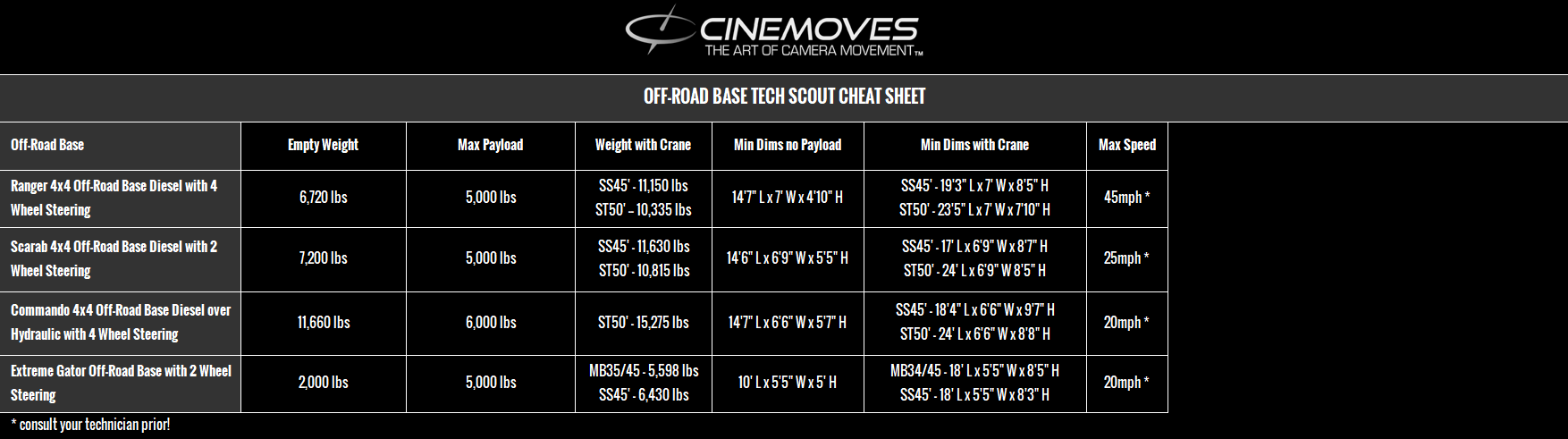Screen dimensions: 1568x439
Task: Click the 45mph max speed cell
Action: (x=1126, y=198)
